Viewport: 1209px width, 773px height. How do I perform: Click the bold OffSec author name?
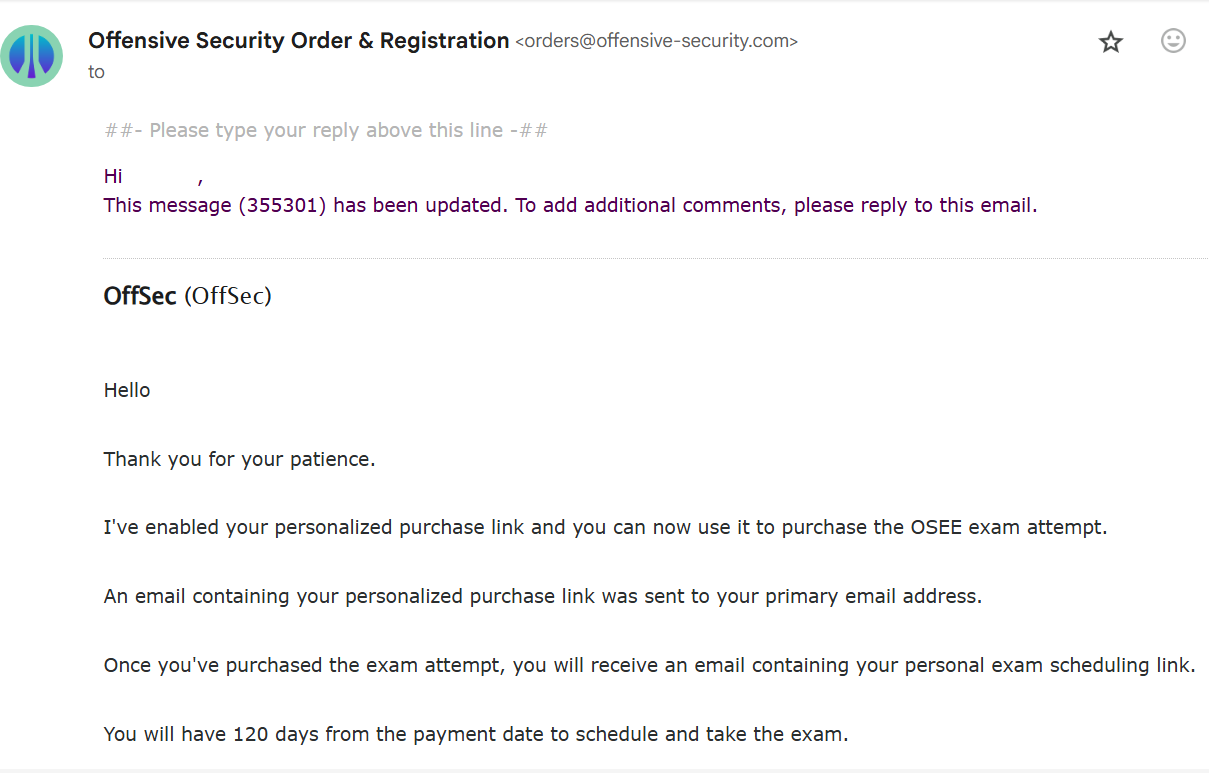(x=140, y=296)
